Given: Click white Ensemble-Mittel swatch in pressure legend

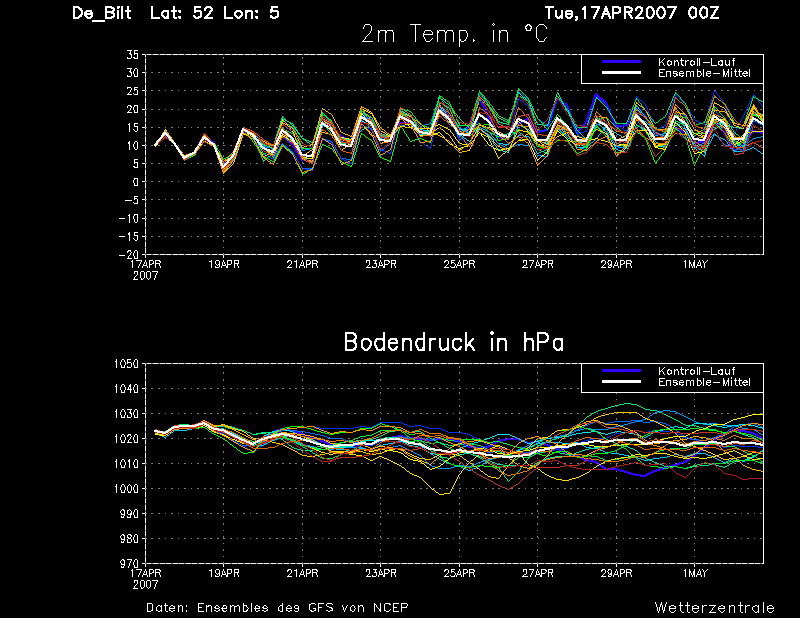Looking at the screenshot, I should 620,383.
